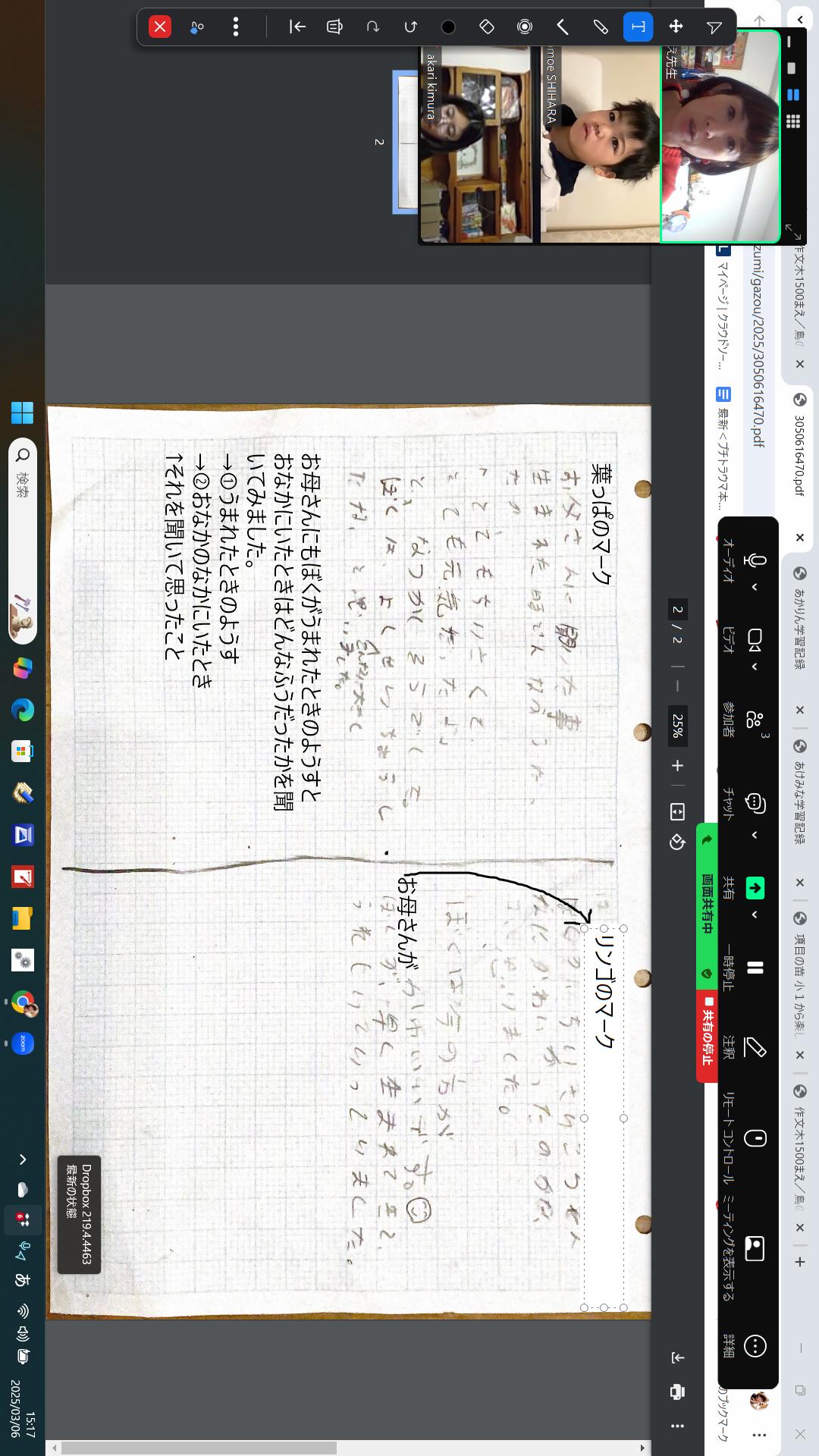This screenshot has height=1456, width=819.
Task: Toggle the オーディオ microphone mute
Action: click(755, 560)
